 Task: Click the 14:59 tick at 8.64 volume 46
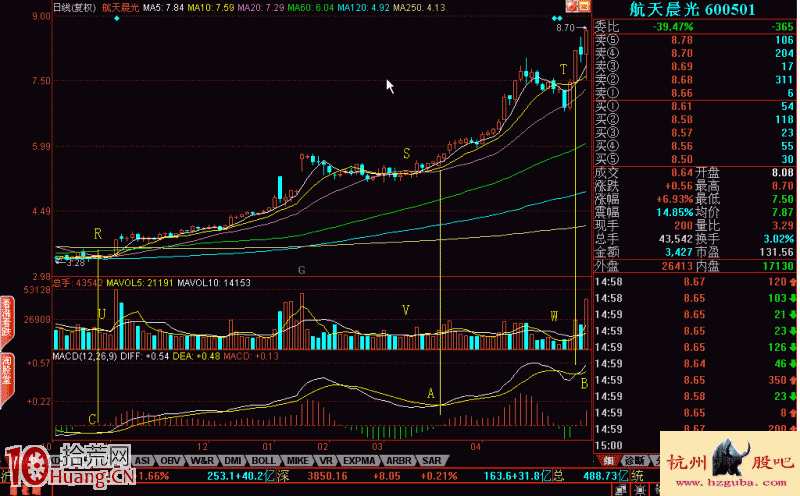click(x=694, y=364)
